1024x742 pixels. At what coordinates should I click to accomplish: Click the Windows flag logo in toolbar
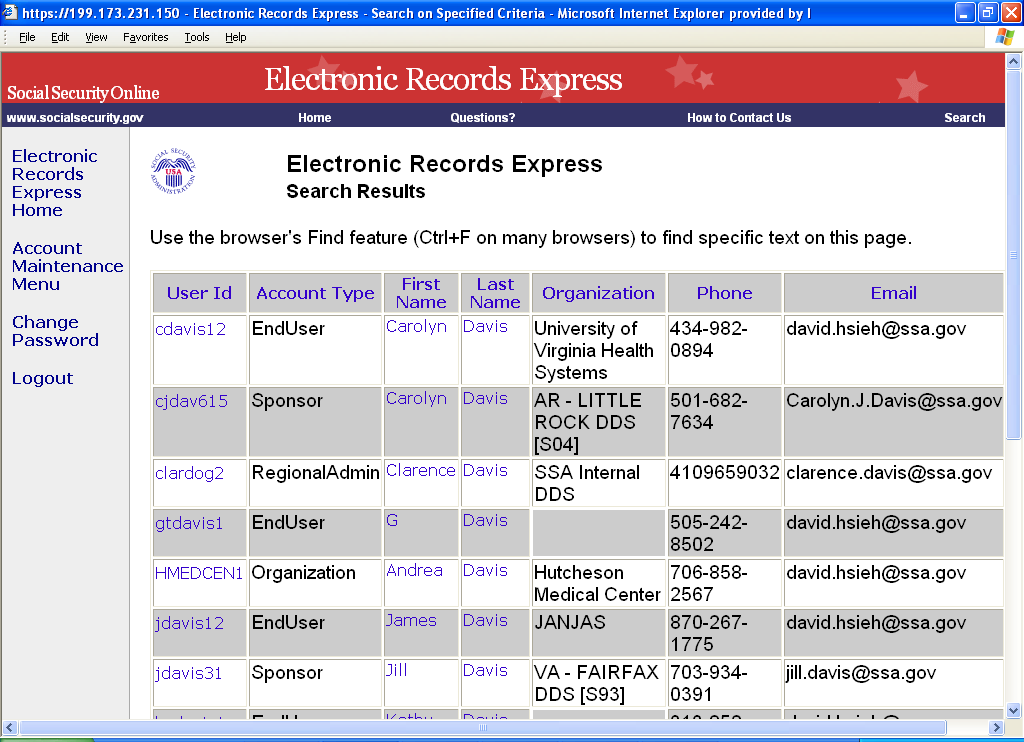click(x=1004, y=37)
